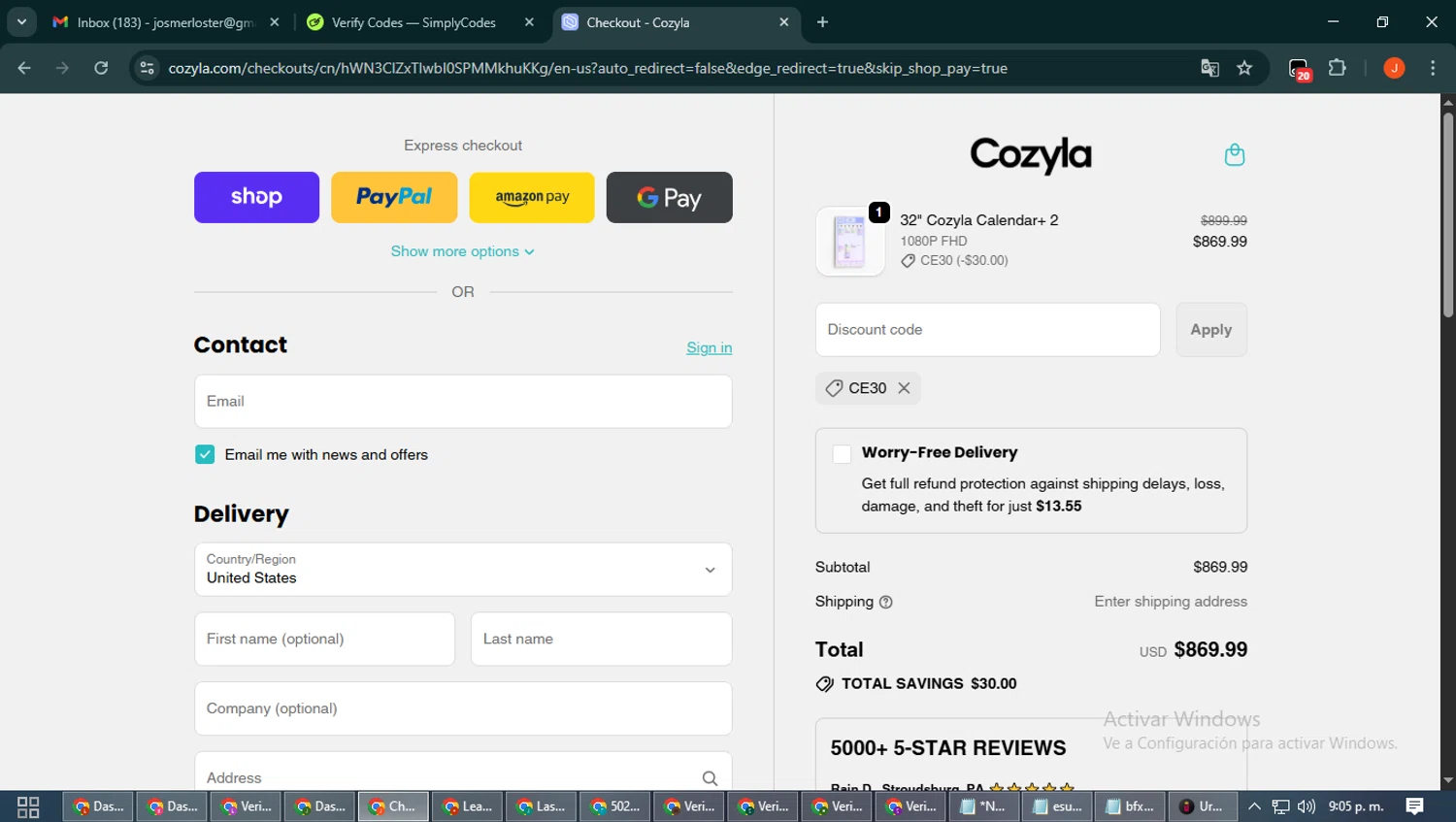Click the Company (optional) field
Image resolution: width=1456 pixels, height=822 pixels.
click(463, 708)
